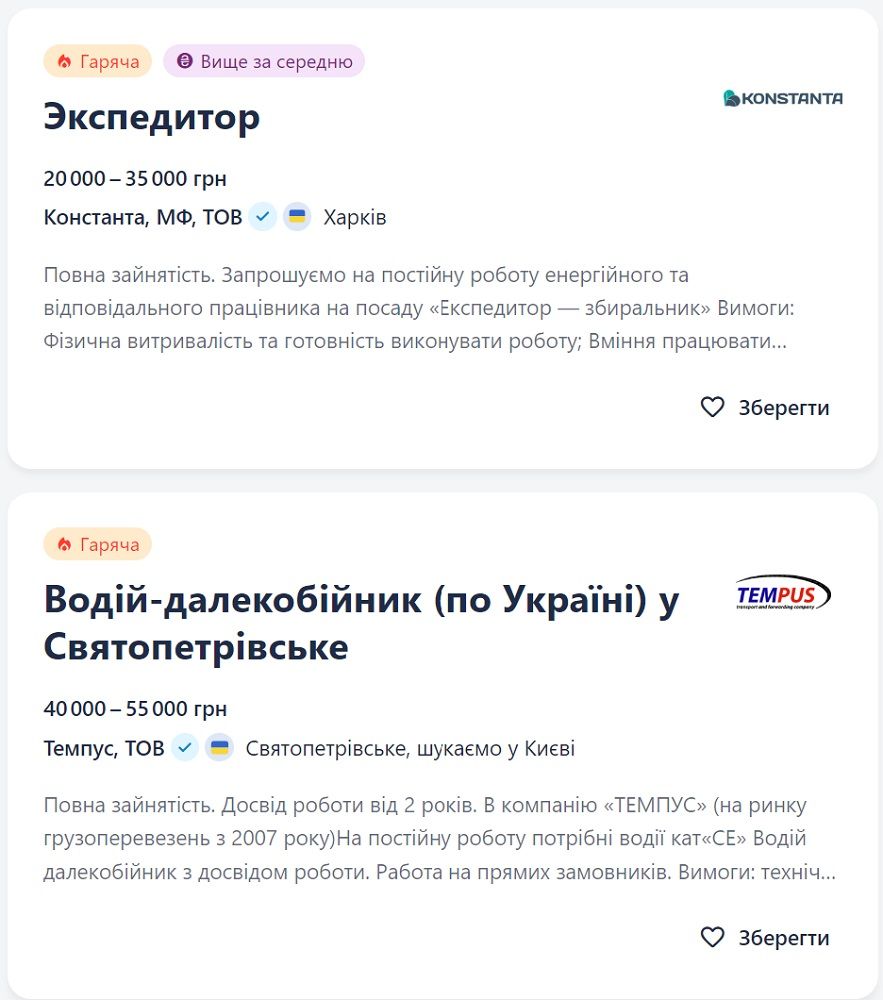
Task: Click the verified checkmark next to Темпус, ТОВ
Action: tap(184, 746)
